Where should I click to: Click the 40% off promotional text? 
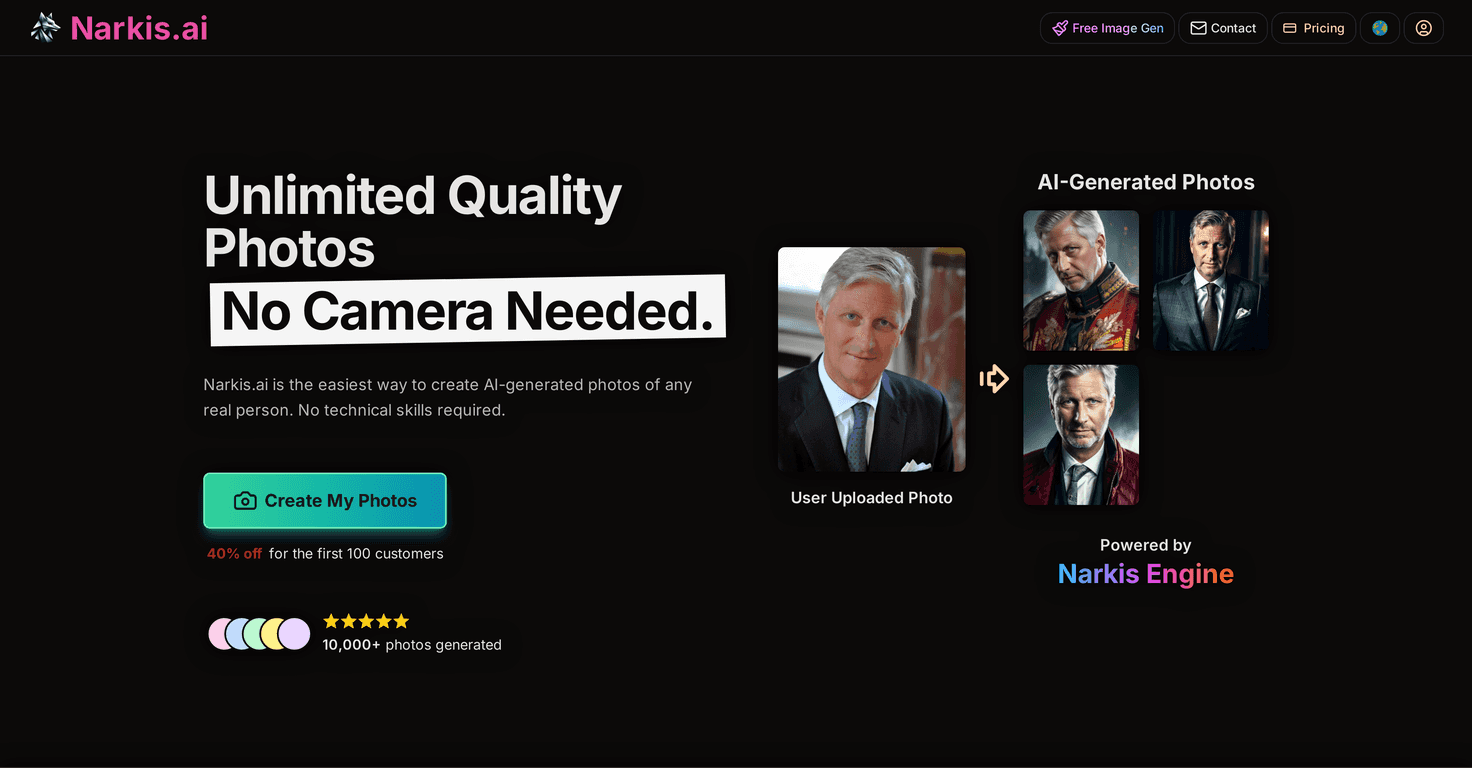(x=233, y=553)
